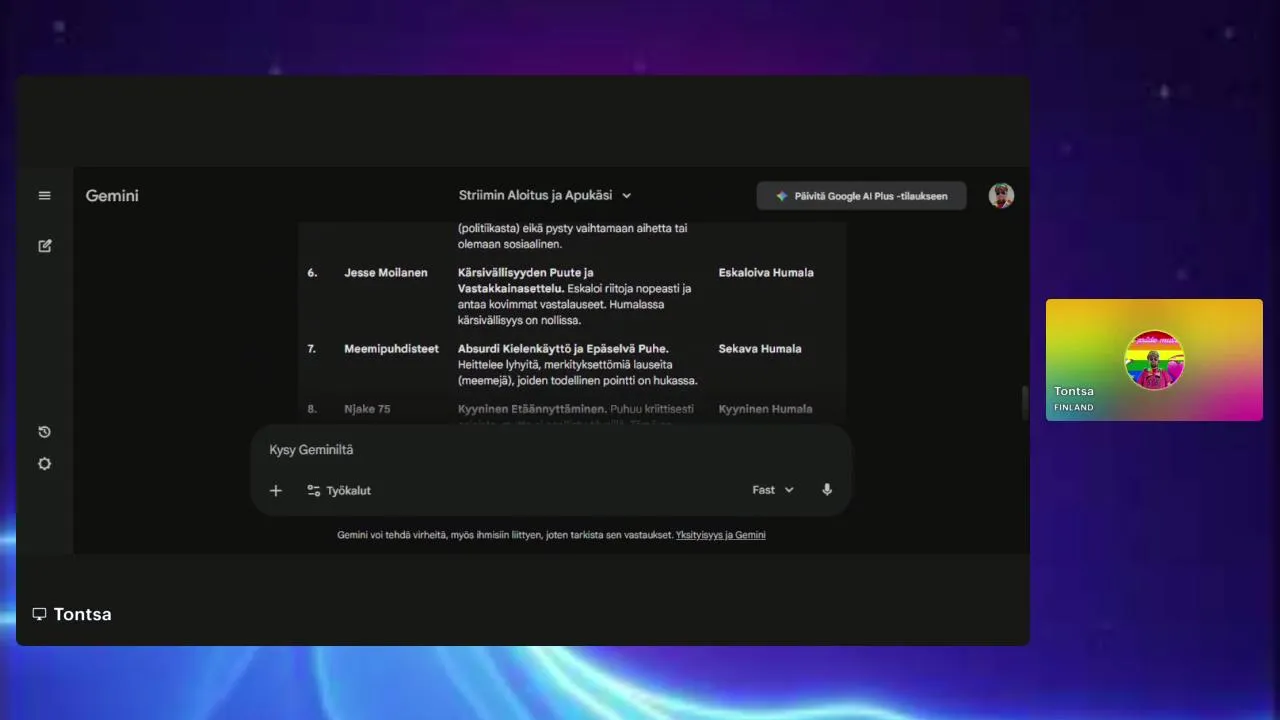Expand the Striimin Aloitus ja Apukäsi chat title menu
The width and height of the screenshot is (1280, 720).
[x=545, y=196]
